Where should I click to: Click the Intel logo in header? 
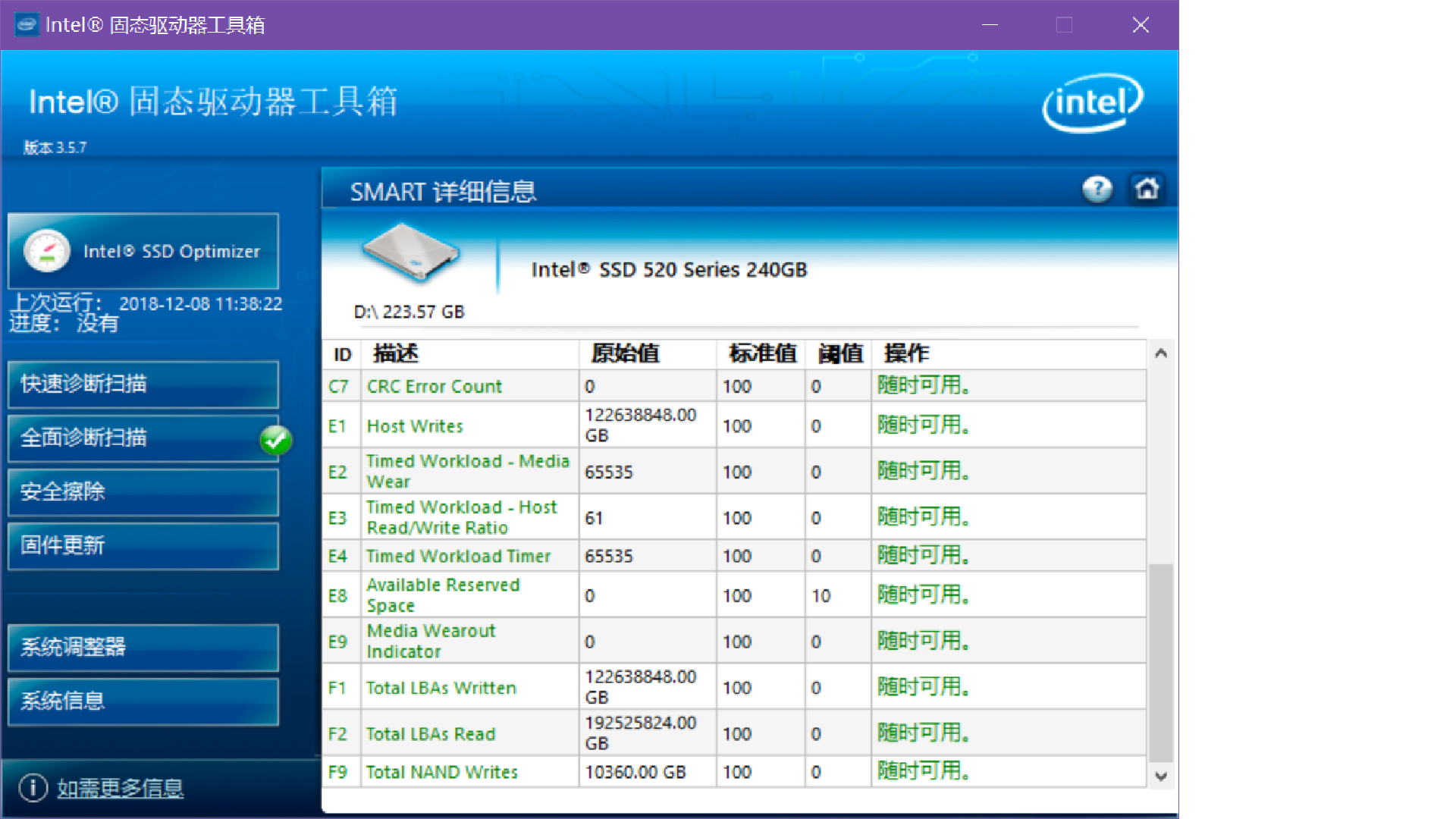(x=1093, y=102)
